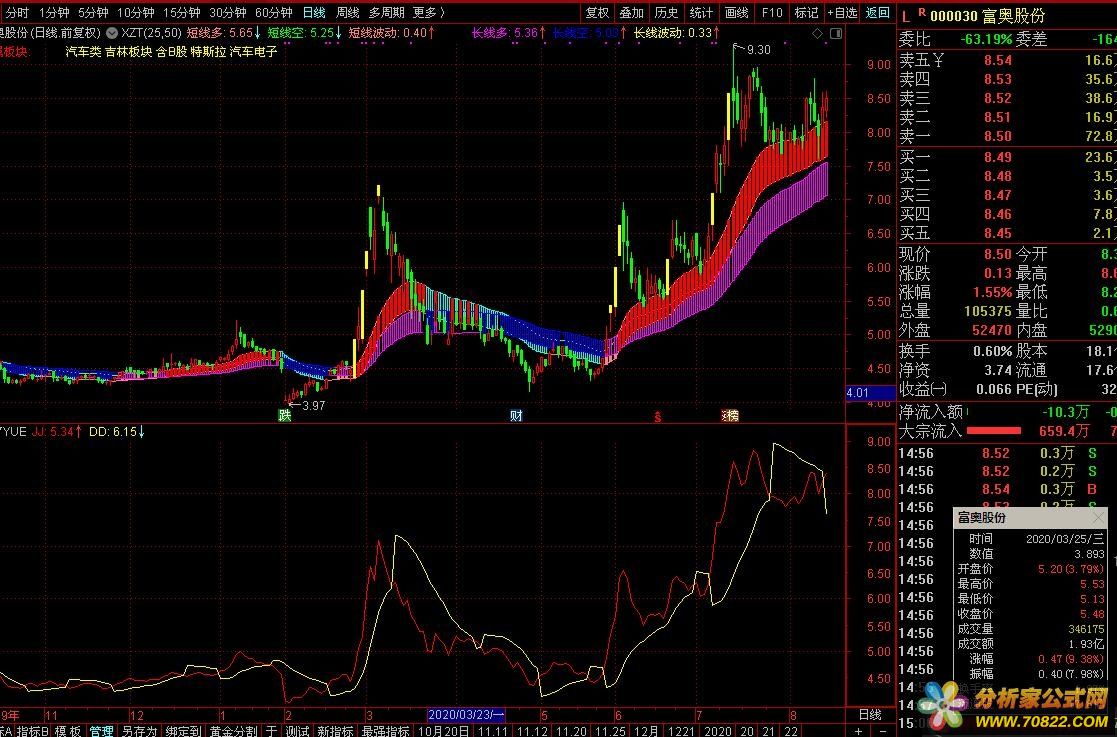Select the 日线 daily period tab
The height and width of the screenshot is (737, 1117).
coord(314,12)
